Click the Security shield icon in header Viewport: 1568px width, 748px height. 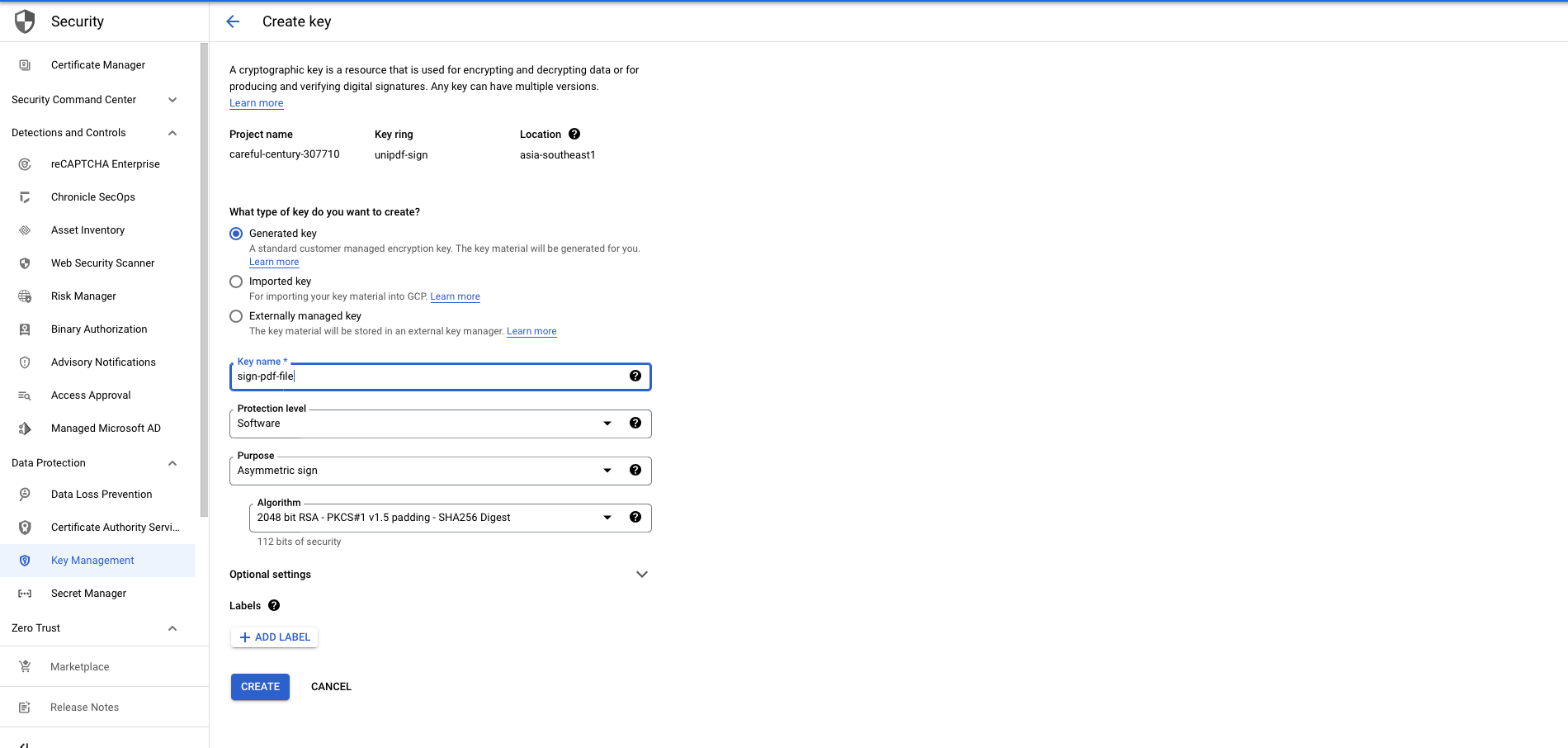click(x=25, y=21)
